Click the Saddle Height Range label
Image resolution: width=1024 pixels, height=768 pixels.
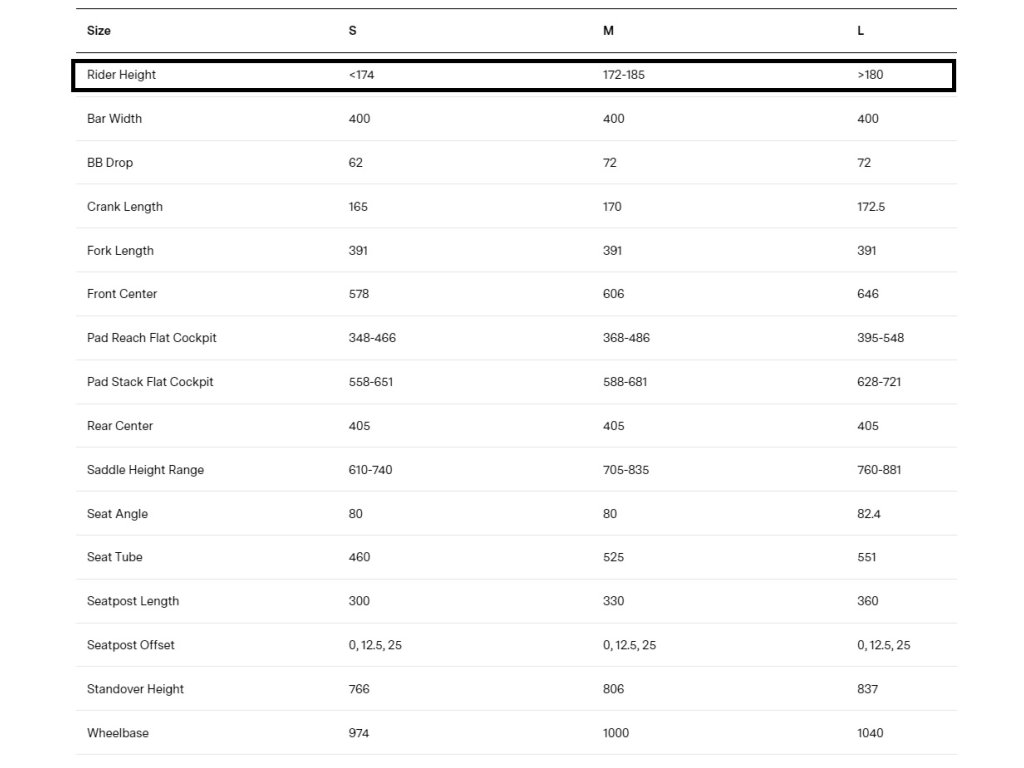click(x=146, y=470)
